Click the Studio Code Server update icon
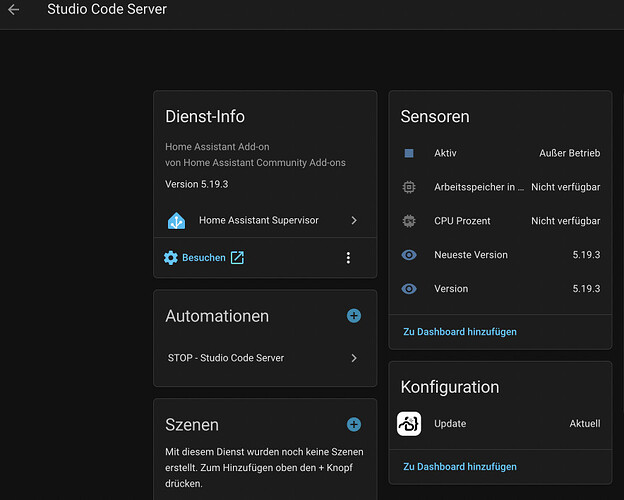 409,424
